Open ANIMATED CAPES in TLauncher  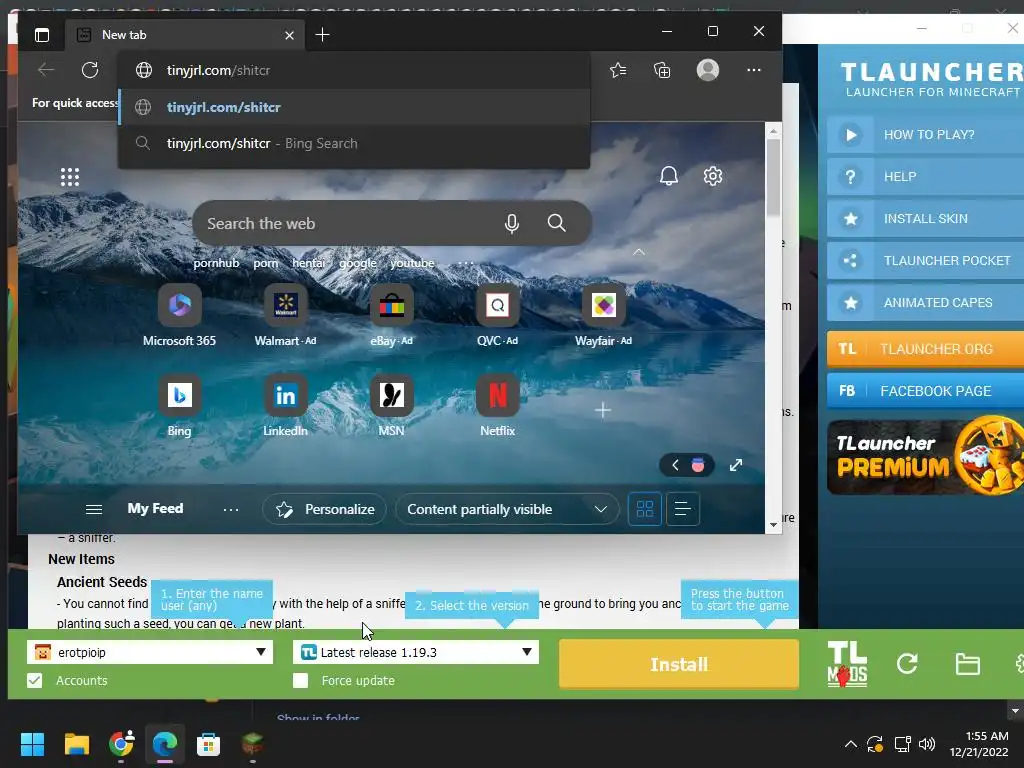pyautogui.click(x=926, y=302)
